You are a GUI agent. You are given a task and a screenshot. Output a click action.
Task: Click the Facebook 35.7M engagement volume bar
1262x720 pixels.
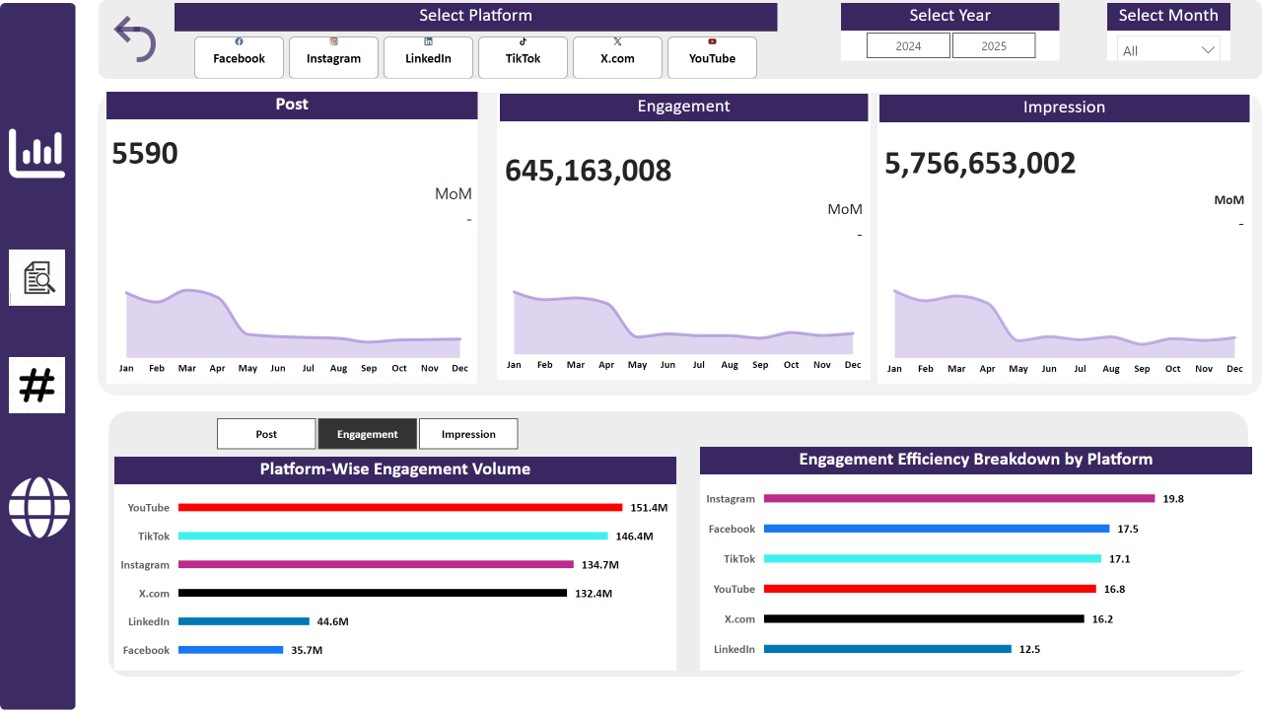coord(231,650)
